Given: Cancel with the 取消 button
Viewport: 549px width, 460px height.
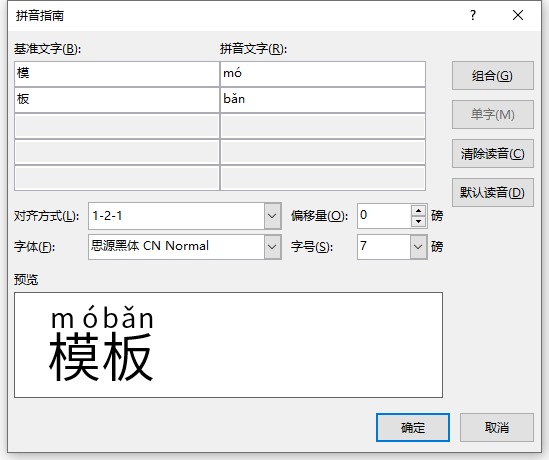Looking at the screenshot, I should pos(497,427).
